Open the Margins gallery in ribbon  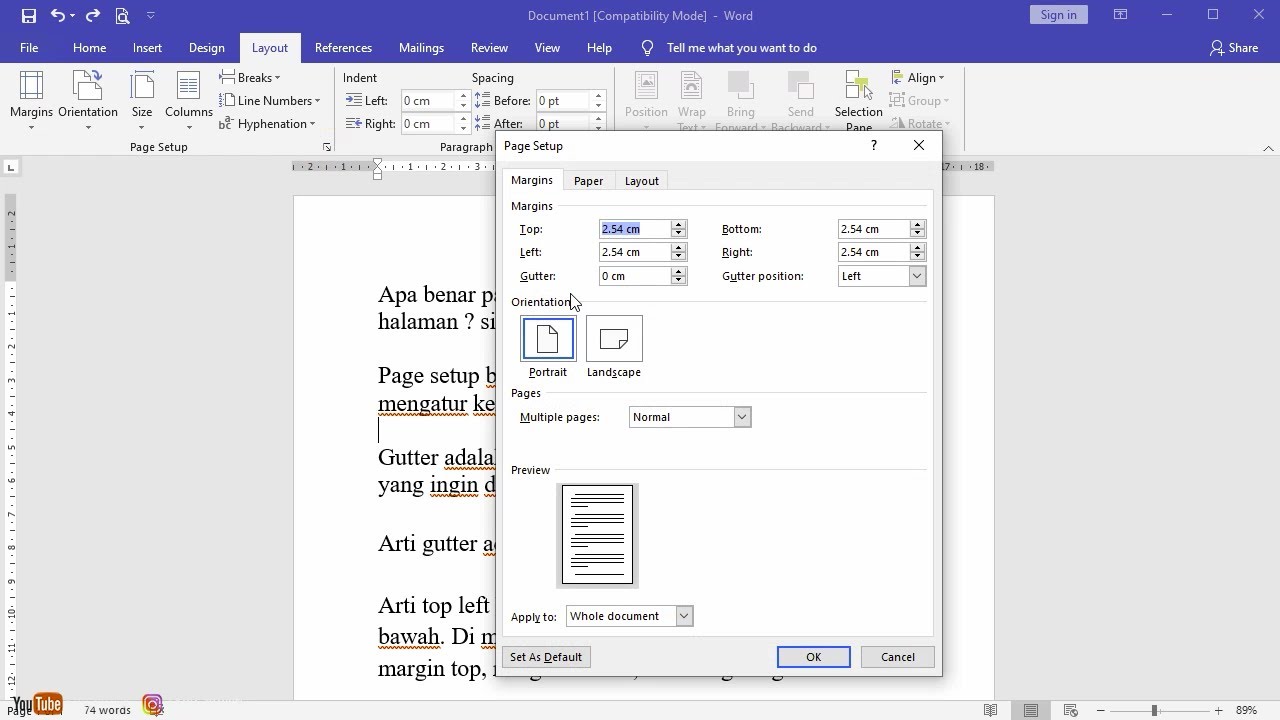[31, 100]
